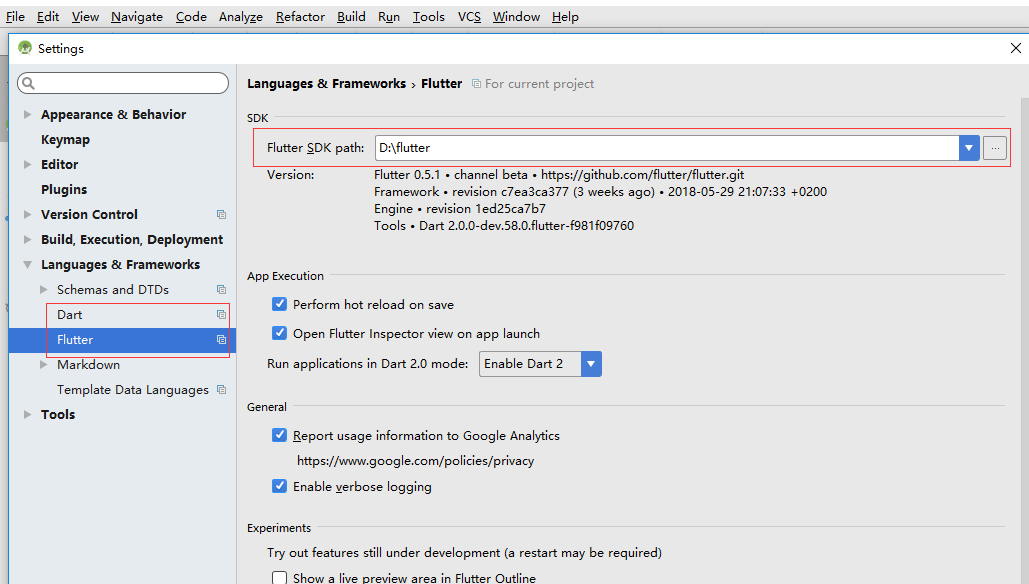Select the Dart settings page

tap(70, 314)
